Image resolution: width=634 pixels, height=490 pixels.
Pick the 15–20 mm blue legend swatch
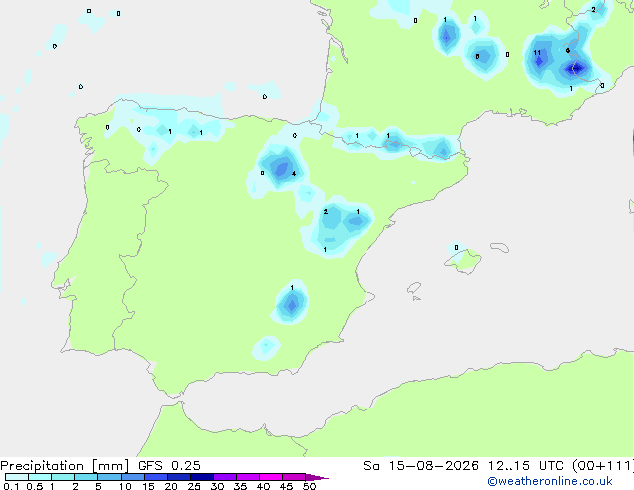156,477
